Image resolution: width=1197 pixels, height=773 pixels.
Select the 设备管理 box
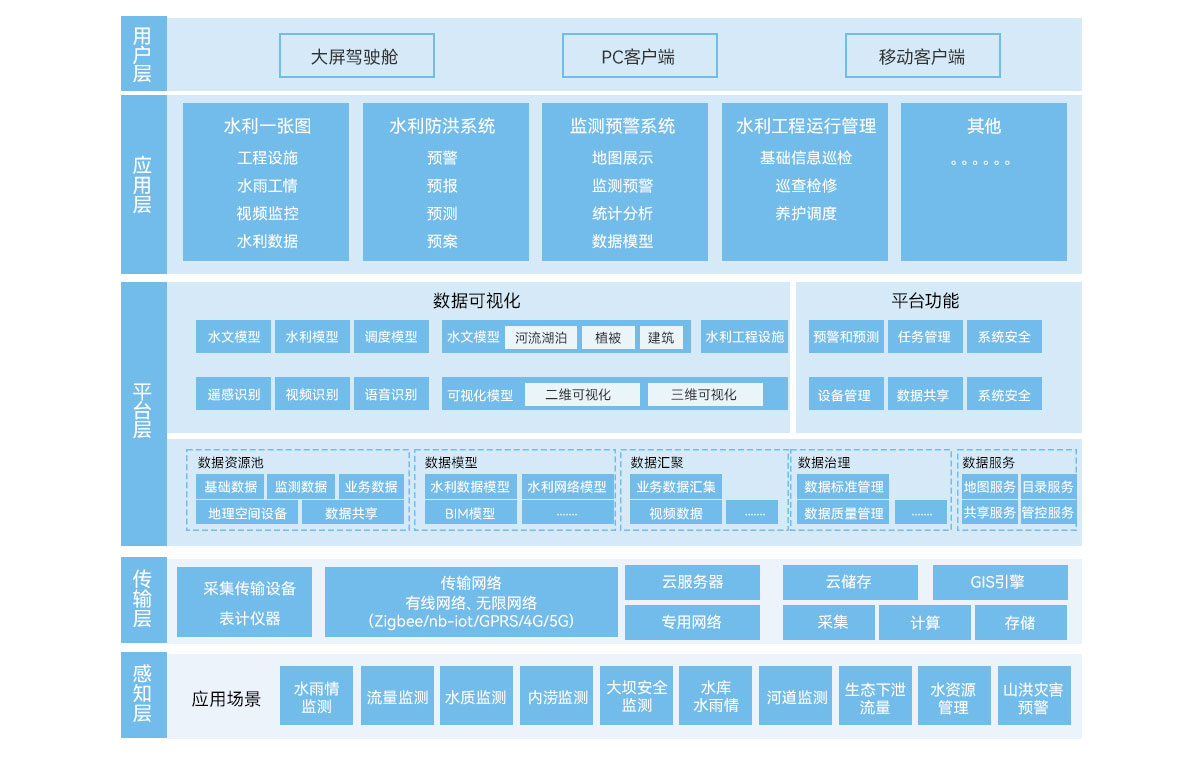click(x=845, y=394)
